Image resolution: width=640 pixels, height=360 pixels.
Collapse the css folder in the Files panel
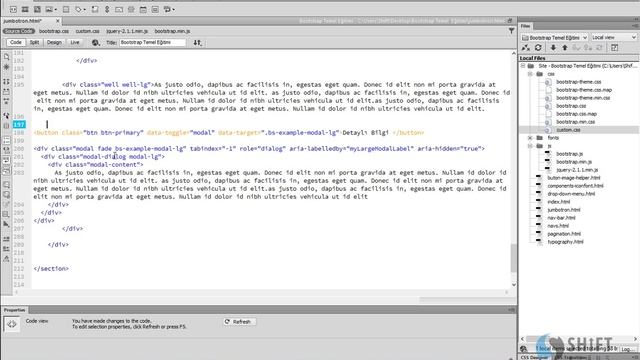[x=530, y=74]
